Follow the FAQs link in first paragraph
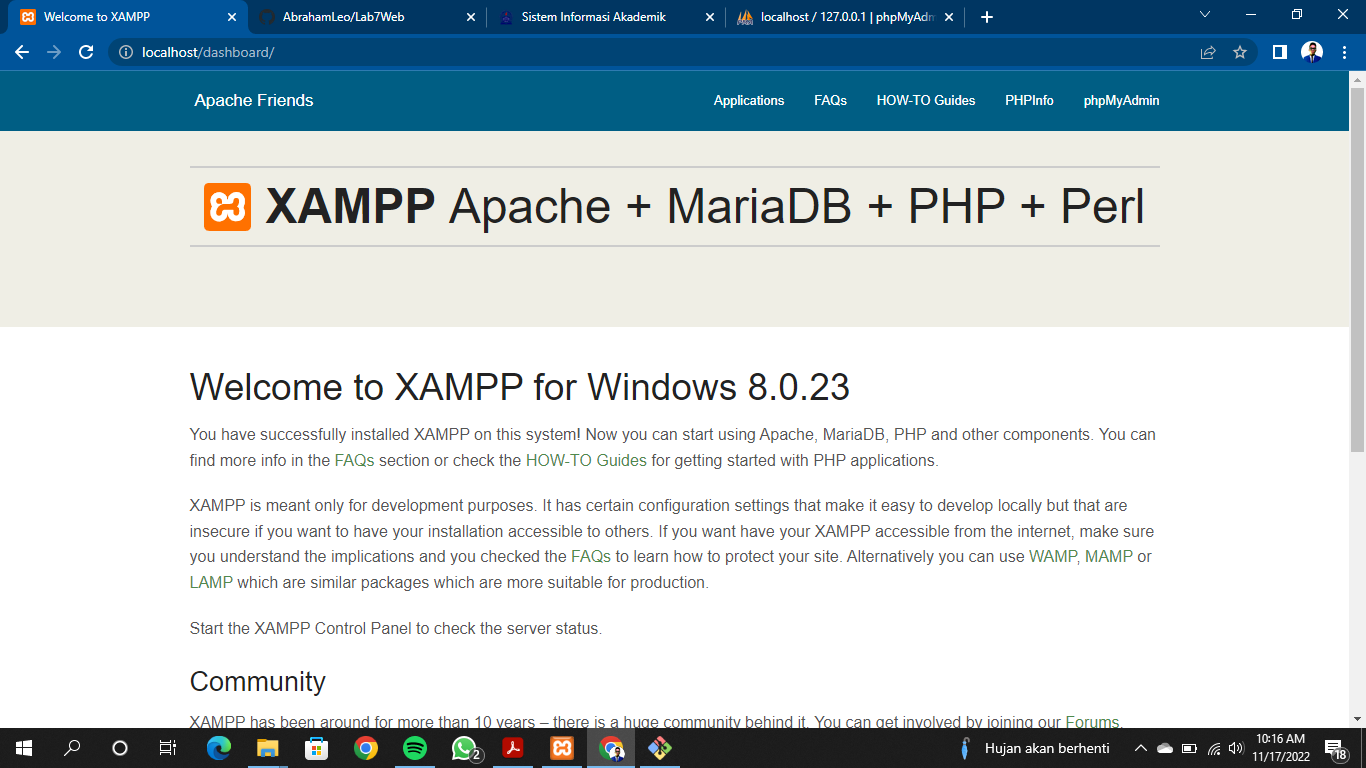 (354, 461)
